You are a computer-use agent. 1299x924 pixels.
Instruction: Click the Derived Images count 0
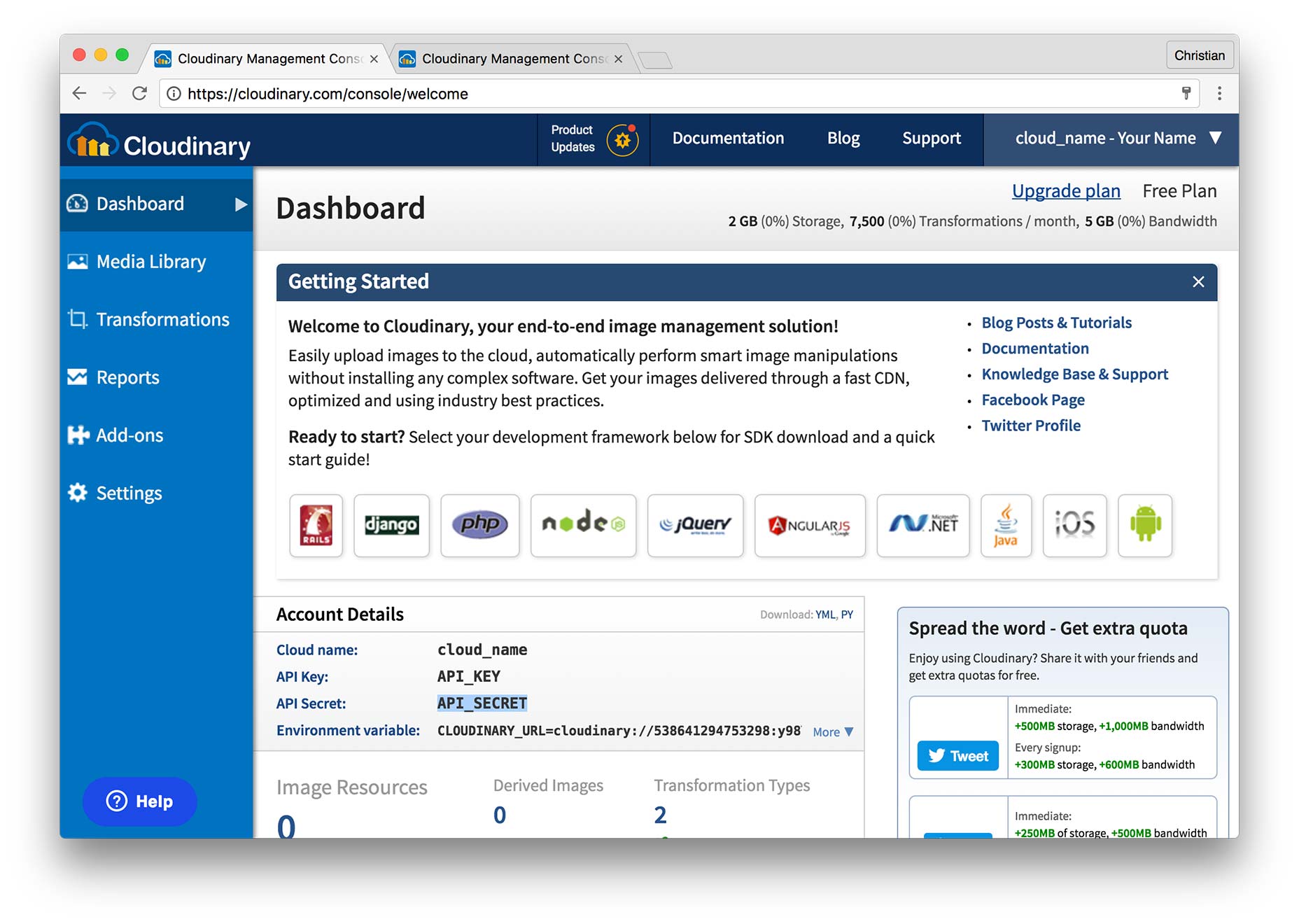(x=500, y=815)
